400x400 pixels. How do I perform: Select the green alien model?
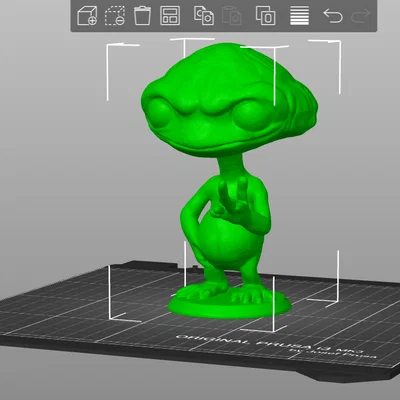(229, 180)
